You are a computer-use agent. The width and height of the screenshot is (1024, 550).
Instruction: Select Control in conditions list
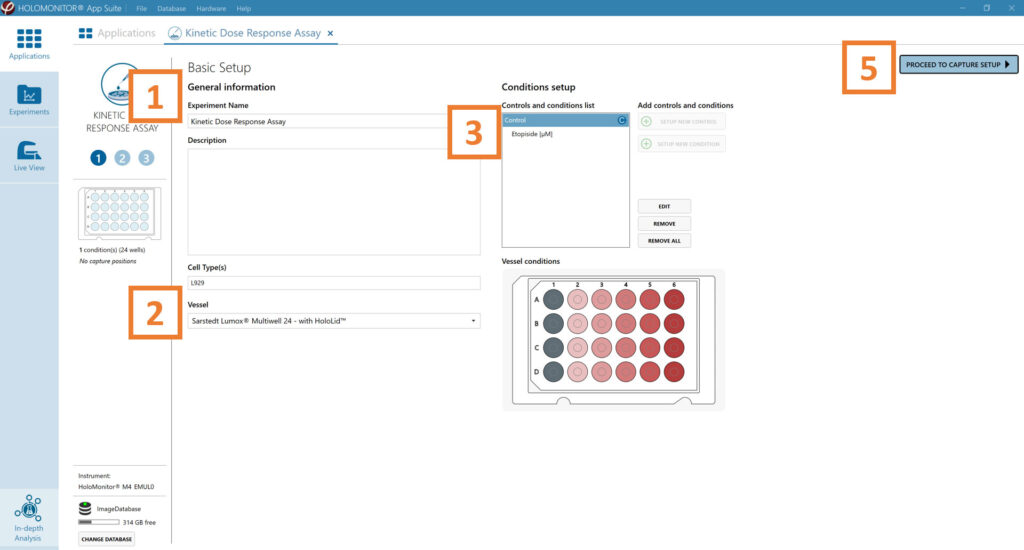point(566,120)
